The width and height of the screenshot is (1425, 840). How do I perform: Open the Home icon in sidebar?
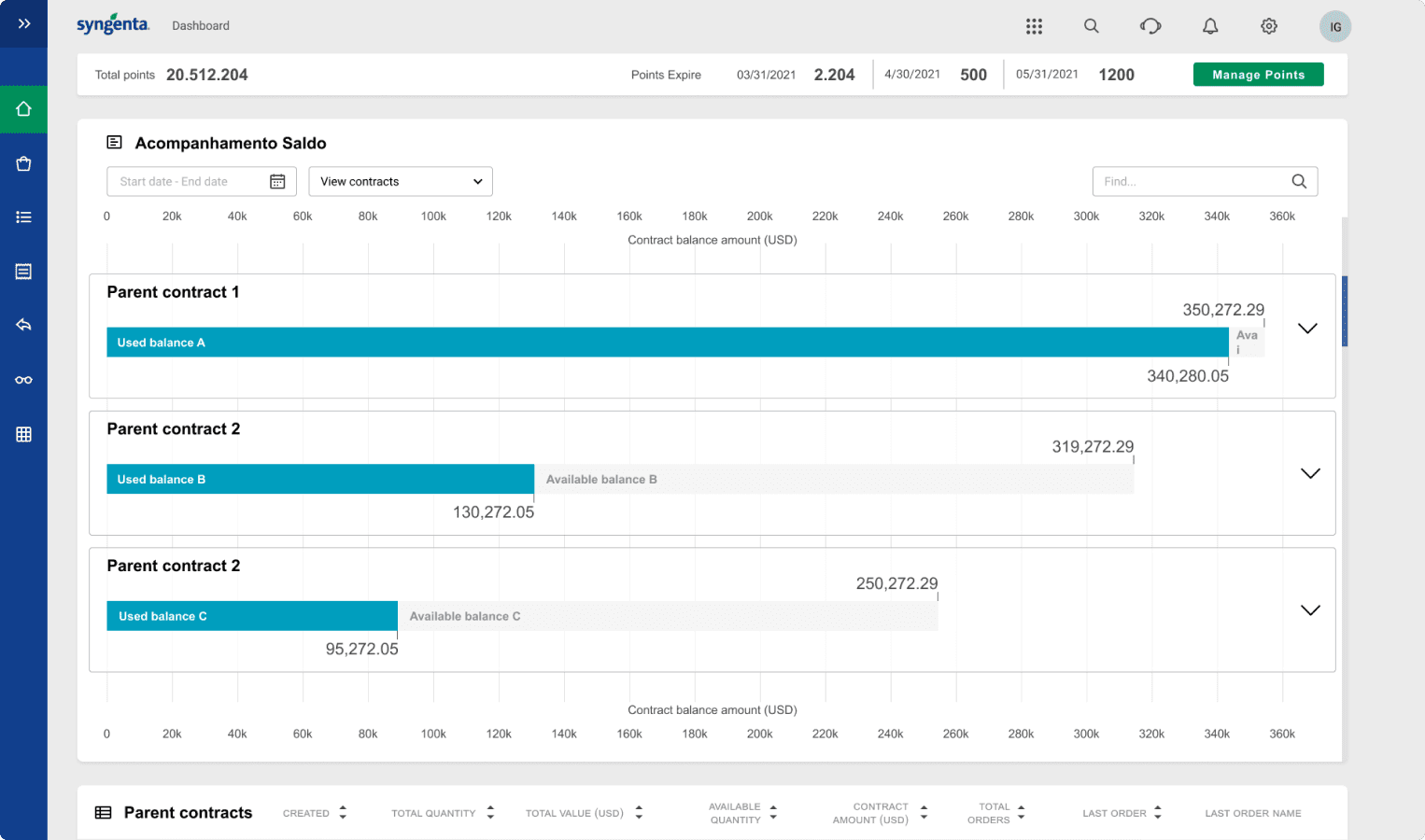(24, 109)
